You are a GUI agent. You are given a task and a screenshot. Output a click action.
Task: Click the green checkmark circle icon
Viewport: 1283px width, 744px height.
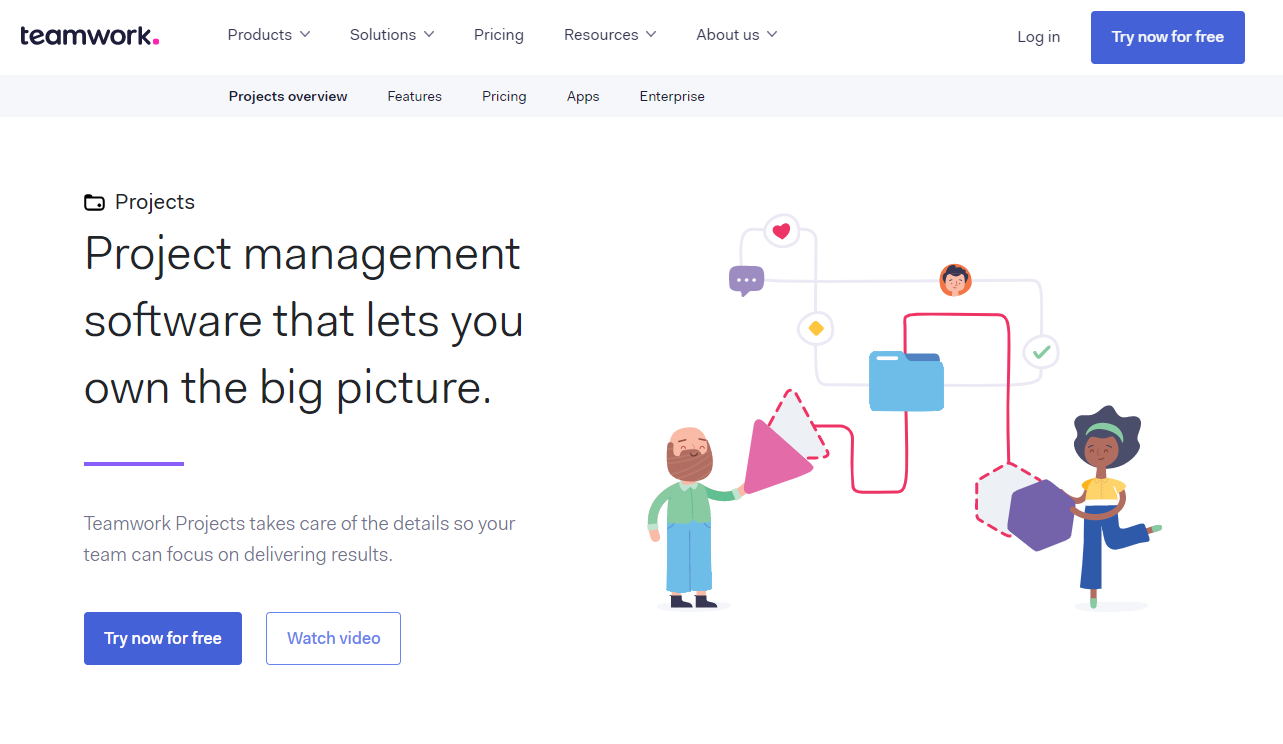[x=1041, y=351]
